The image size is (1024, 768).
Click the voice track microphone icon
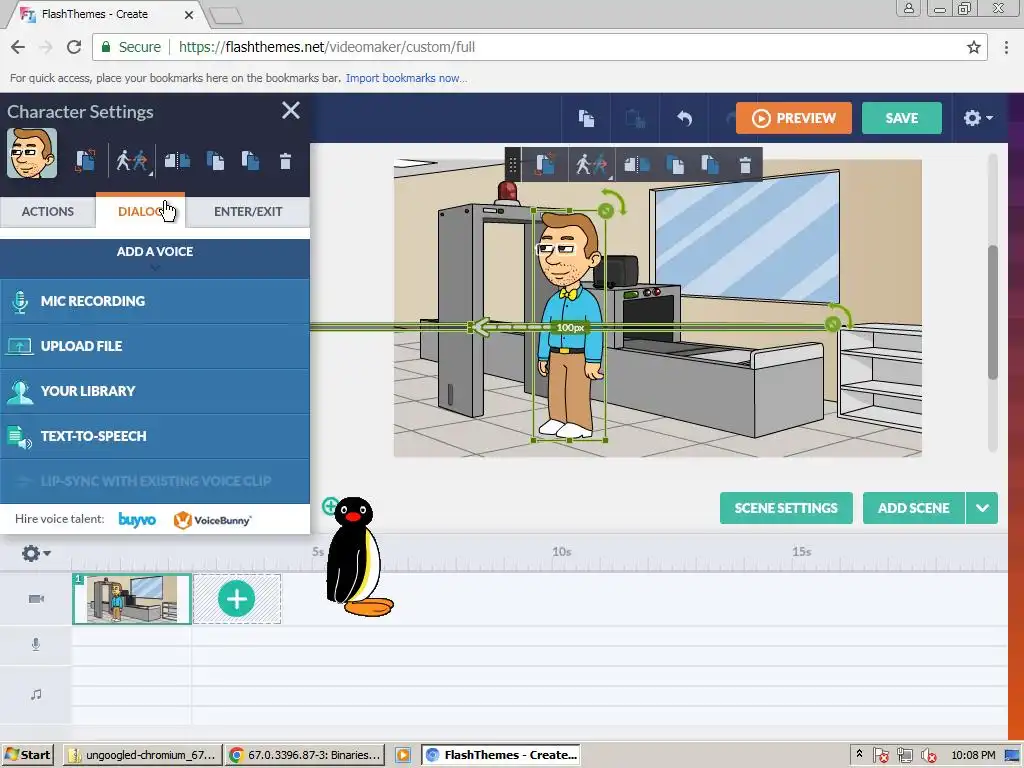pos(36,645)
